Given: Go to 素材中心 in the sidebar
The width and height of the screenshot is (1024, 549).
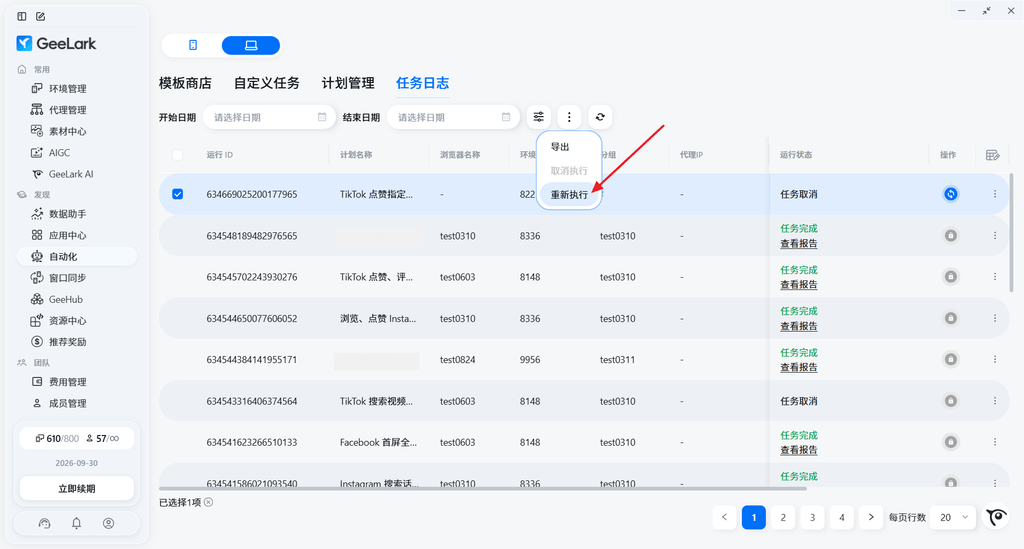Looking at the screenshot, I should 67,131.
